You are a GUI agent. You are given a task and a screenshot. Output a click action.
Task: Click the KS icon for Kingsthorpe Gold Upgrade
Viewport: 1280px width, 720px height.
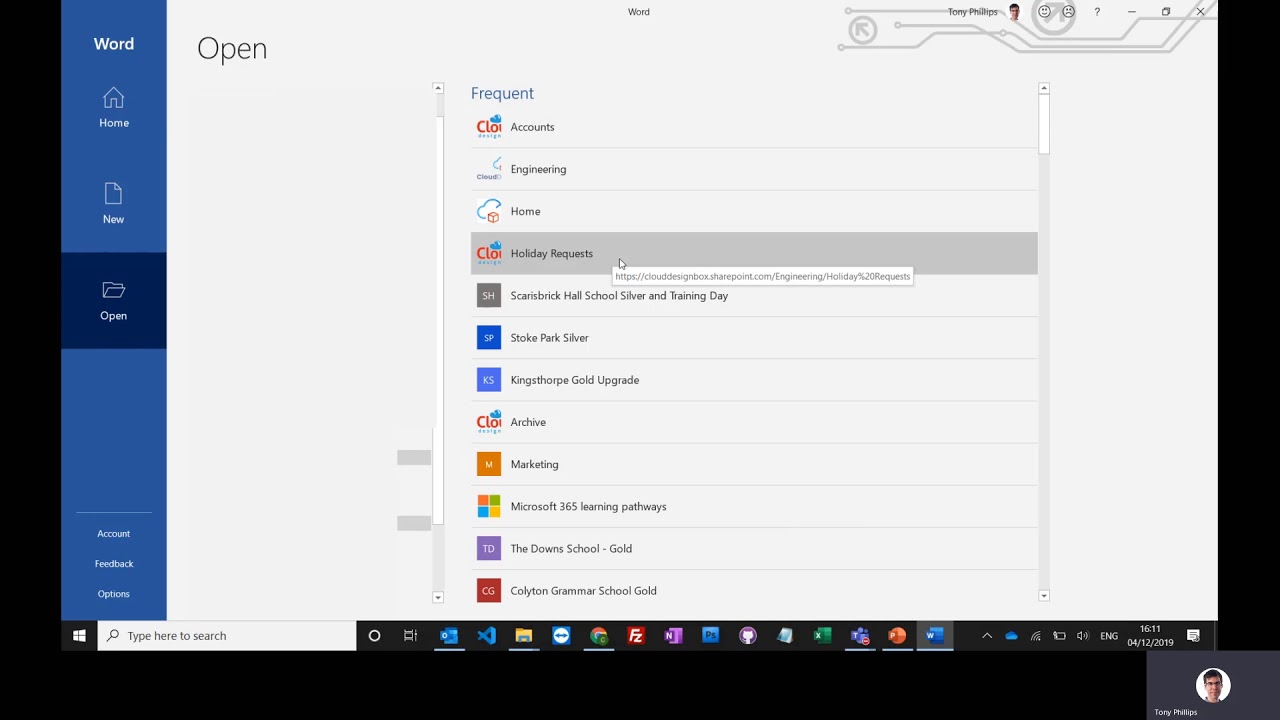[x=488, y=380]
